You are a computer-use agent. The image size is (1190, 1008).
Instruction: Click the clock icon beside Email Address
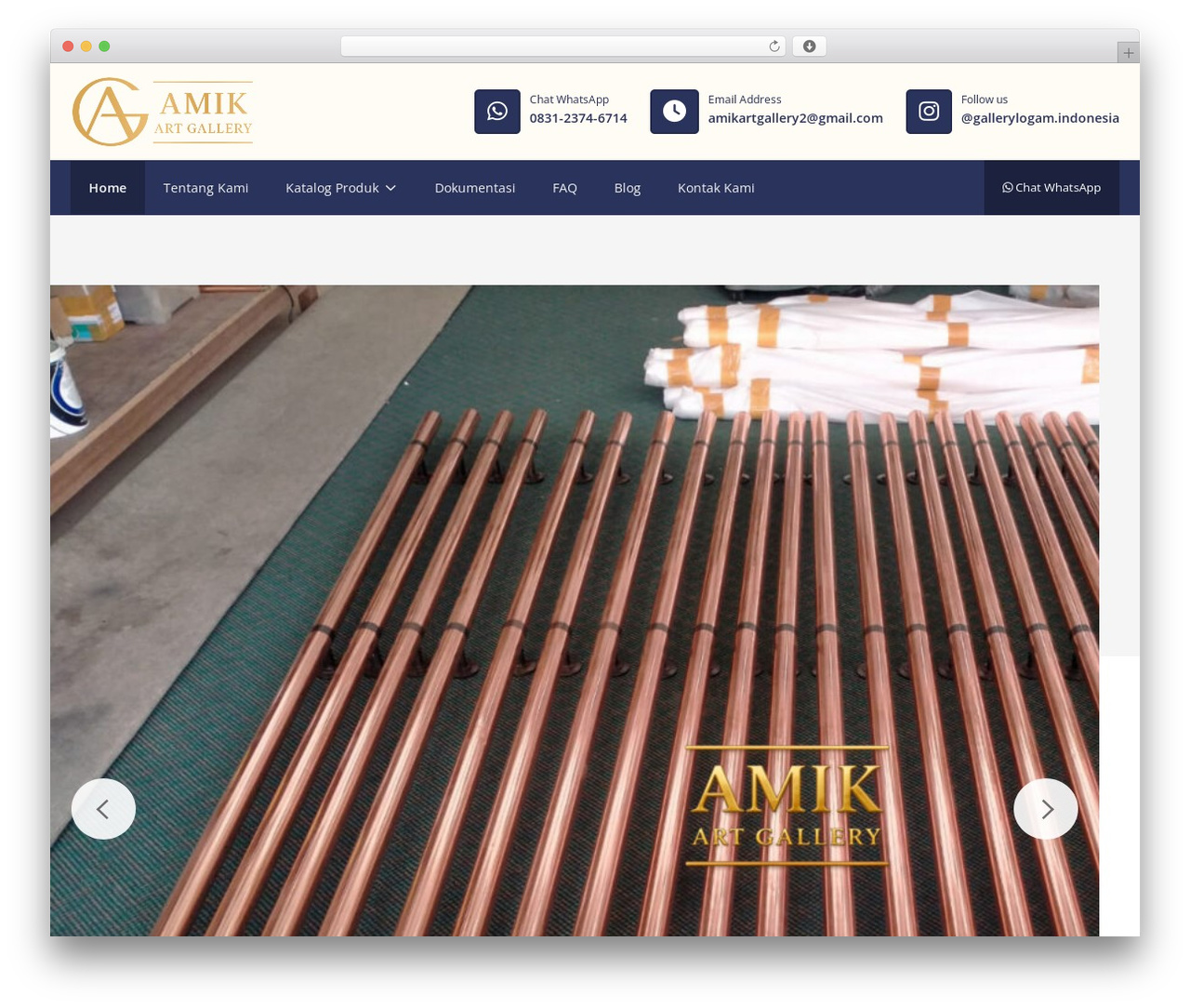(x=674, y=112)
